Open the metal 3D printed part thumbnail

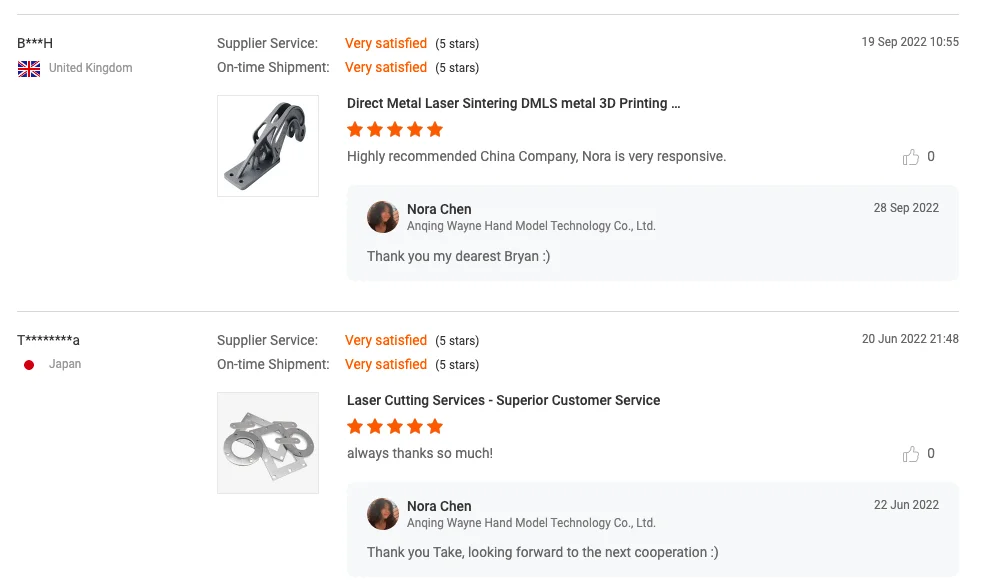pos(268,146)
